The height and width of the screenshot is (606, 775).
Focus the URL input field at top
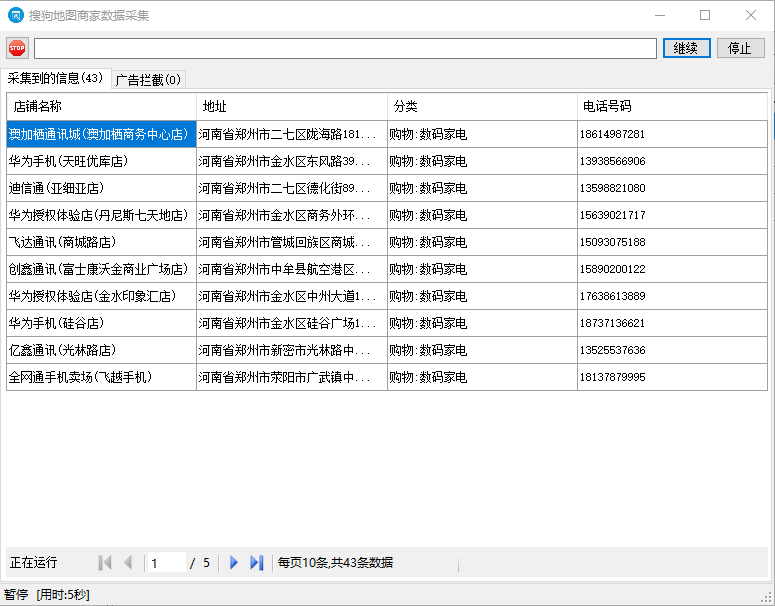tap(345, 48)
